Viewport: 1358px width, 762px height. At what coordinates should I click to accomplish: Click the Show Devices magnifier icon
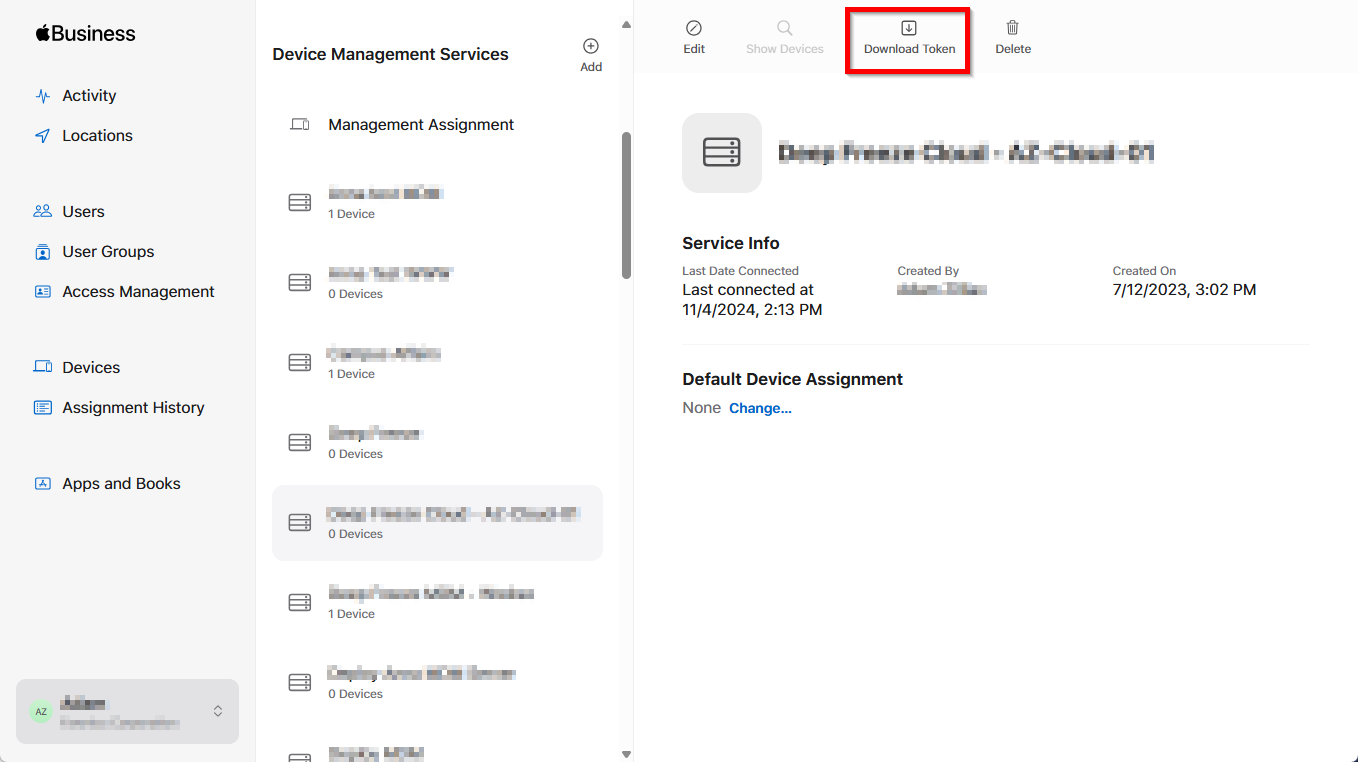pyautogui.click(x=785, y=28)
